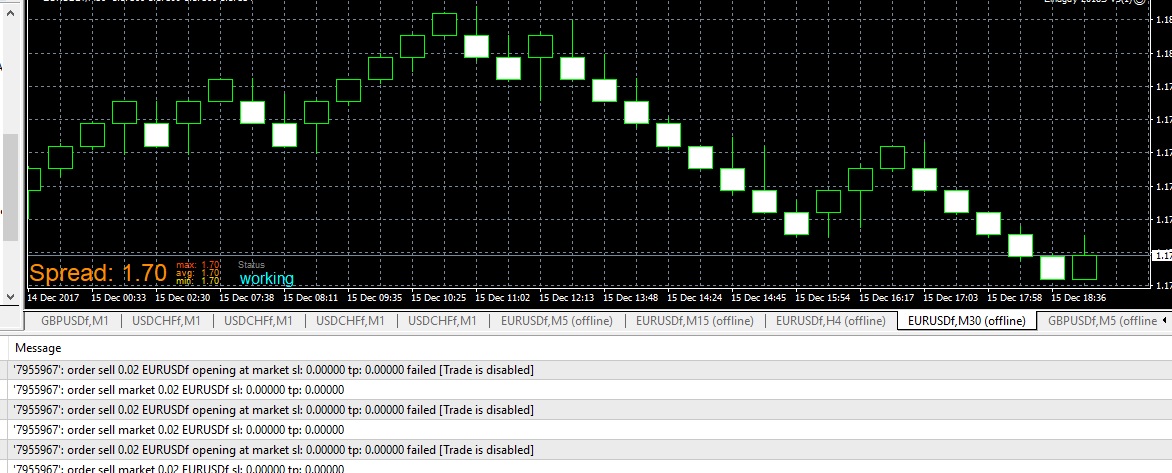Click the 'min: 1.70' spread value
Viewport: 1172px width, 473px height.
[198, 282]
